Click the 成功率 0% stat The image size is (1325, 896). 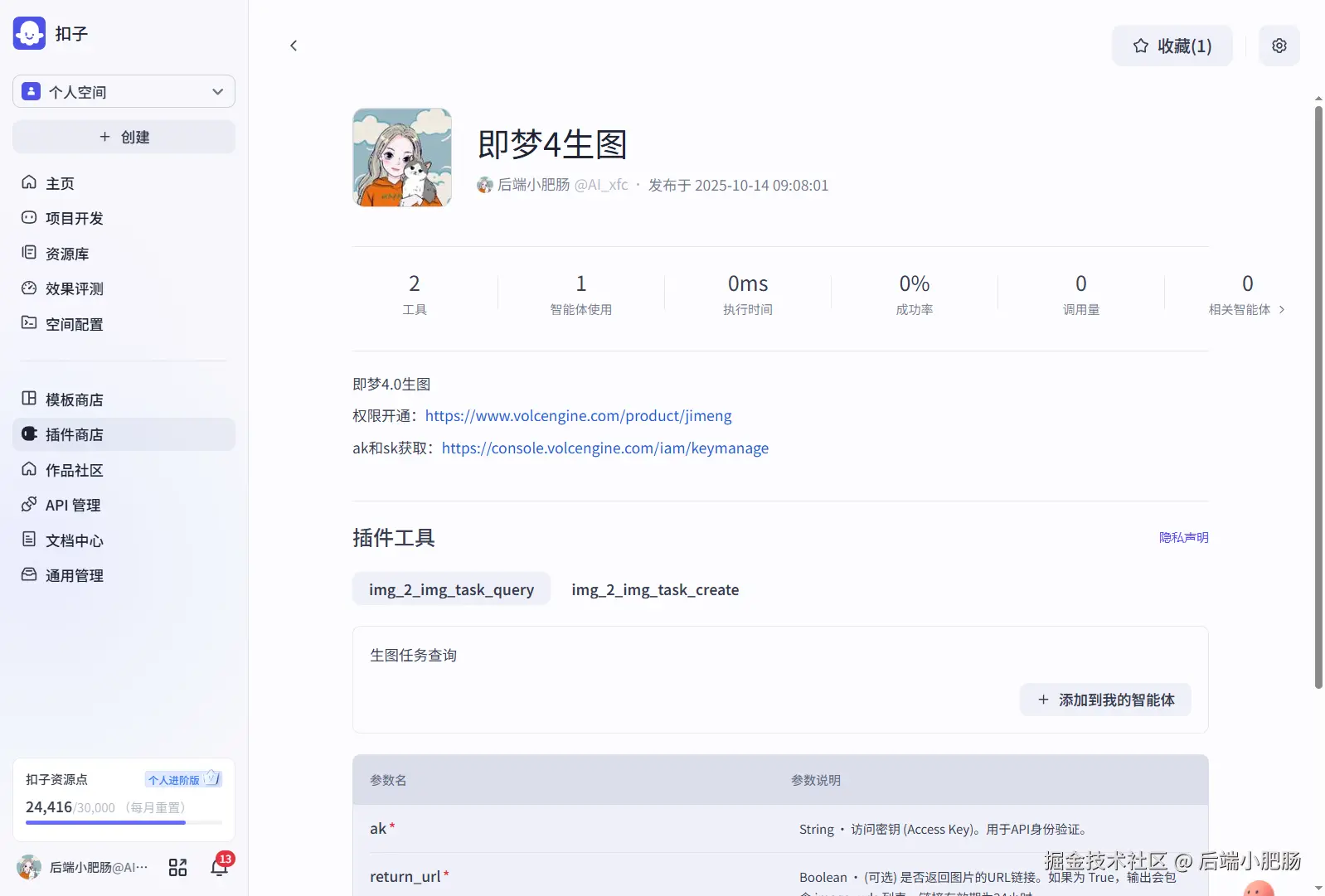coord(915,295)
